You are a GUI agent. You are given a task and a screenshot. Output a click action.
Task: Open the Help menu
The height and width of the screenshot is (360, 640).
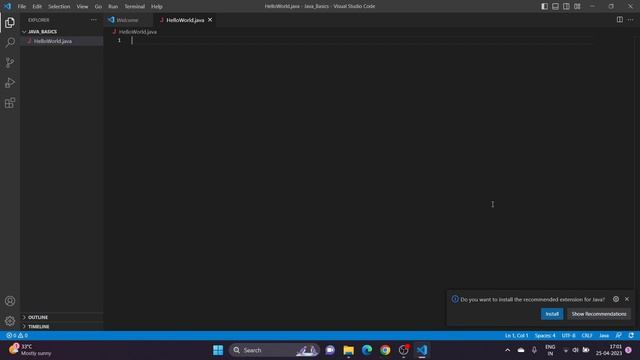pos(157,6)
